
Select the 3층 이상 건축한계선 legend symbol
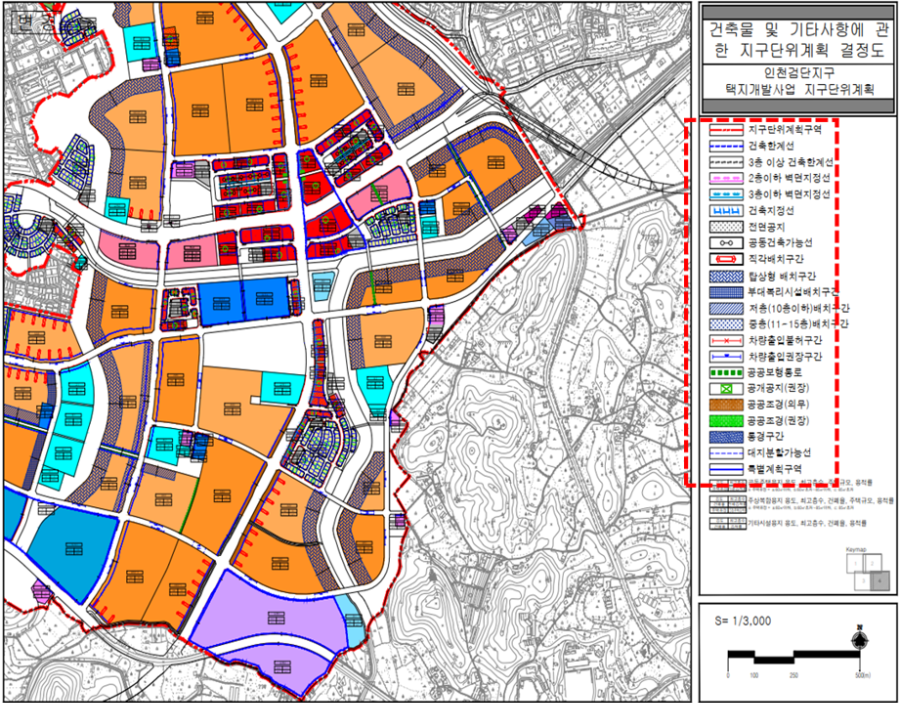[726, 162]
